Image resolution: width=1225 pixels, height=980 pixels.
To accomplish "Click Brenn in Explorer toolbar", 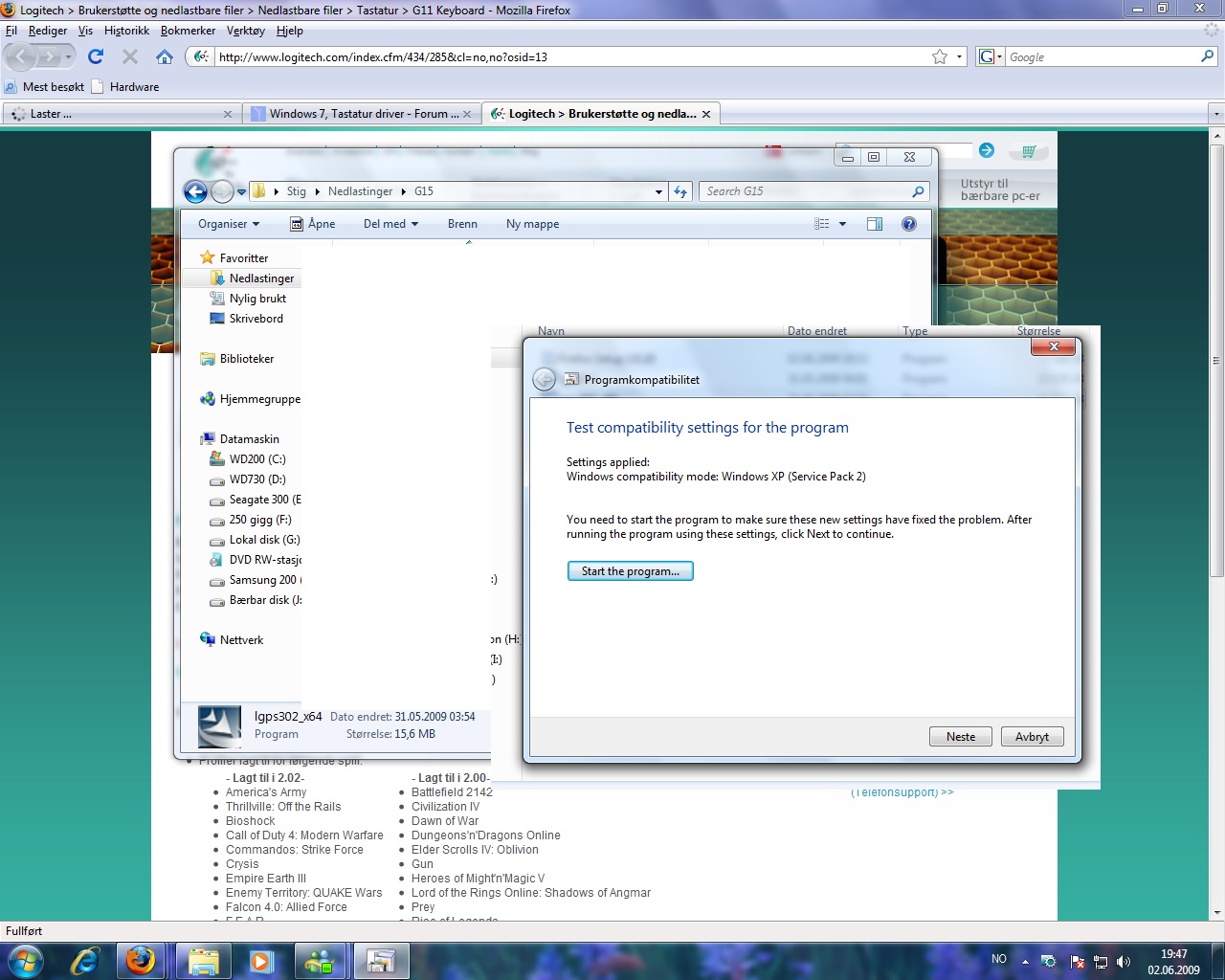I will point(462,224).
